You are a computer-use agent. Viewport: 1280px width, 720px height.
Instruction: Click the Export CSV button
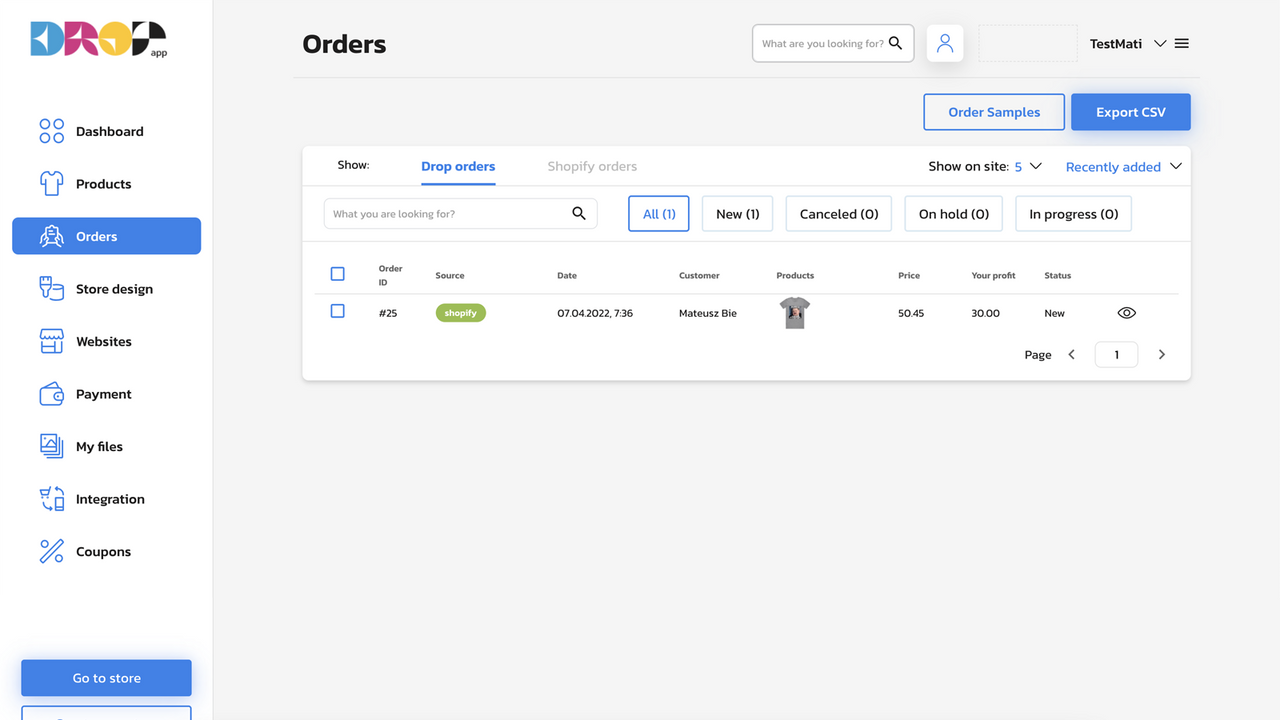coord(1130,111)
